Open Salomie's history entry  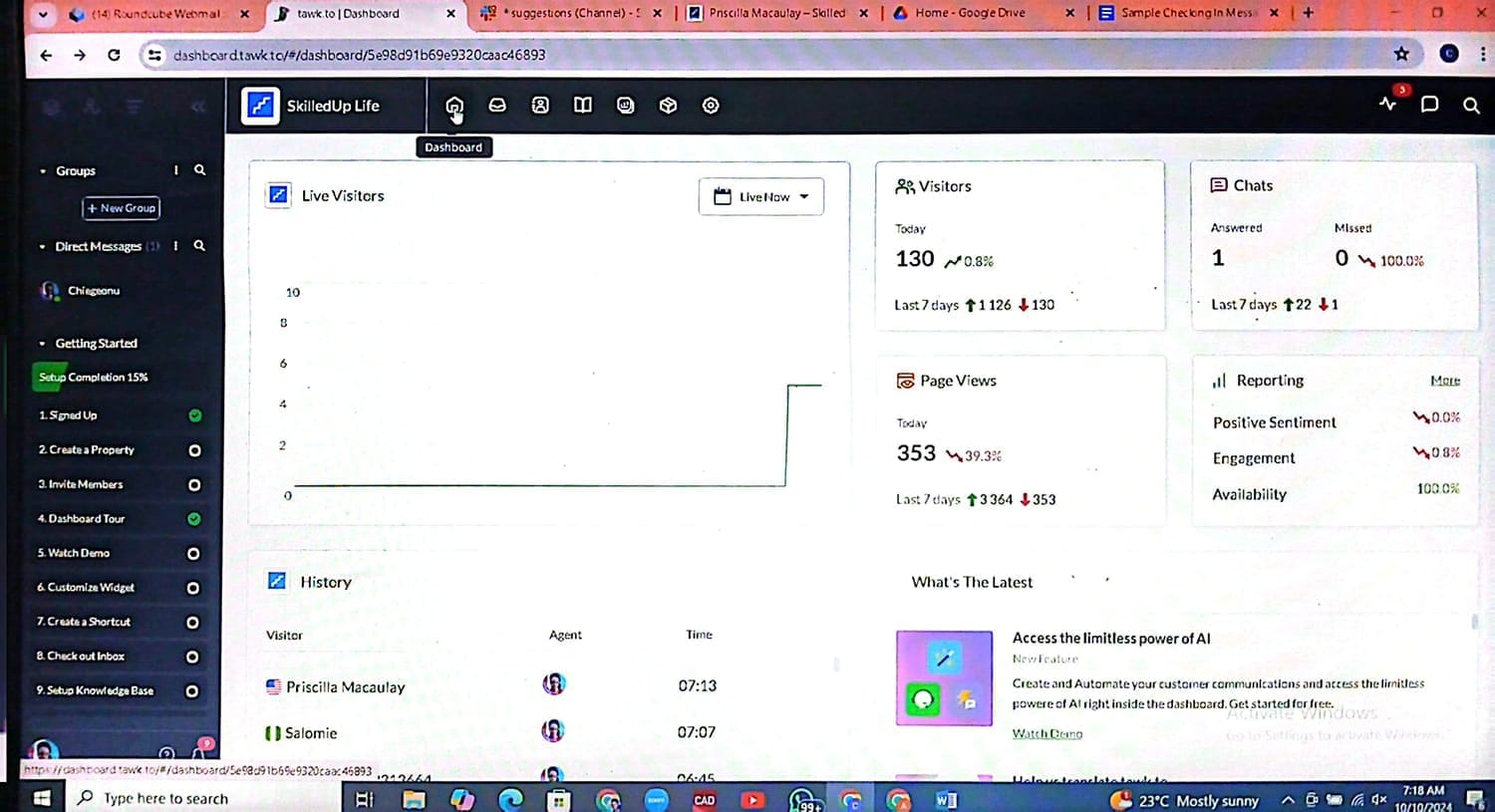click(x=311, y=732)
